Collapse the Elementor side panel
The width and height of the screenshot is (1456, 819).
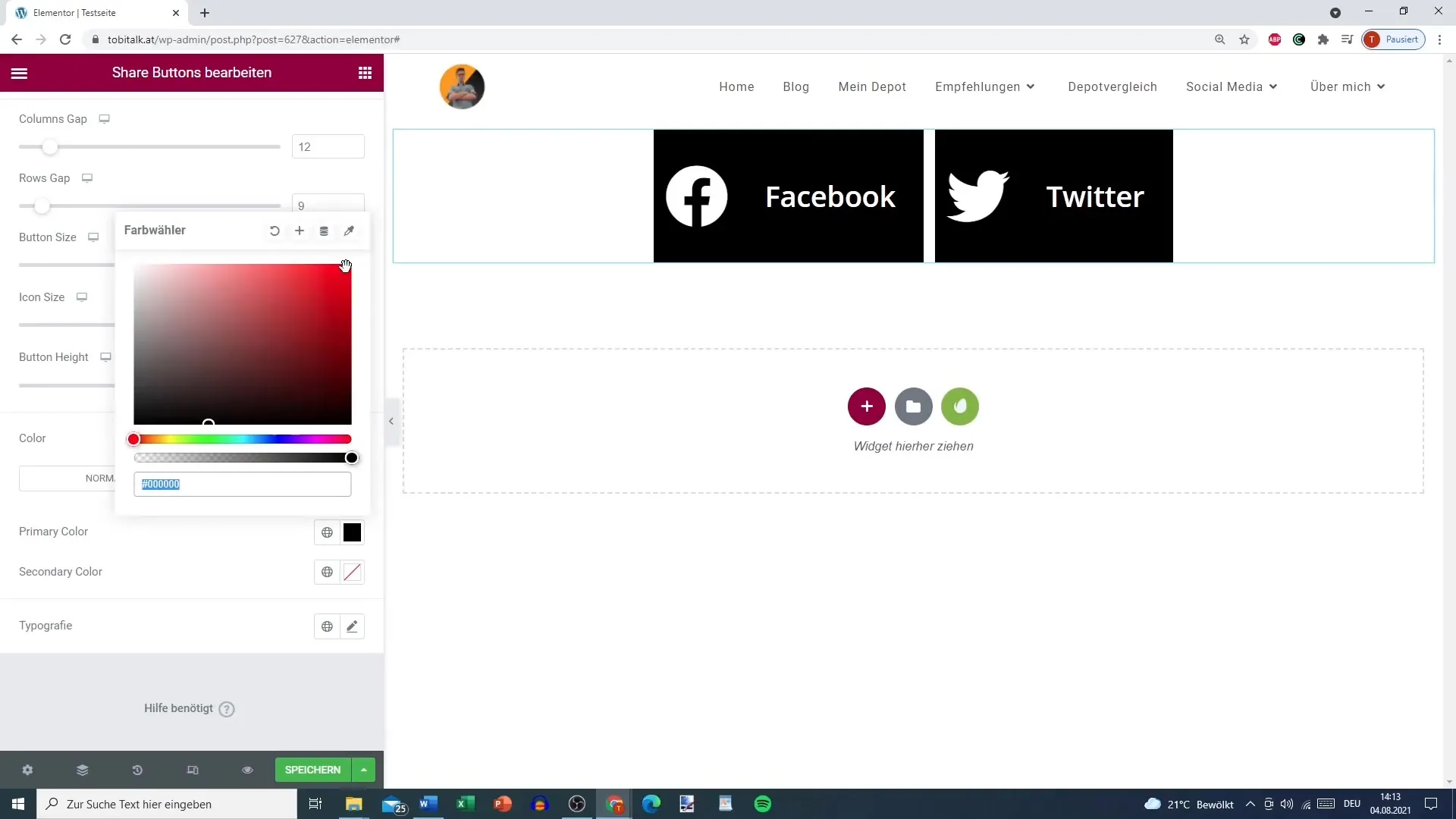(391, 421)
